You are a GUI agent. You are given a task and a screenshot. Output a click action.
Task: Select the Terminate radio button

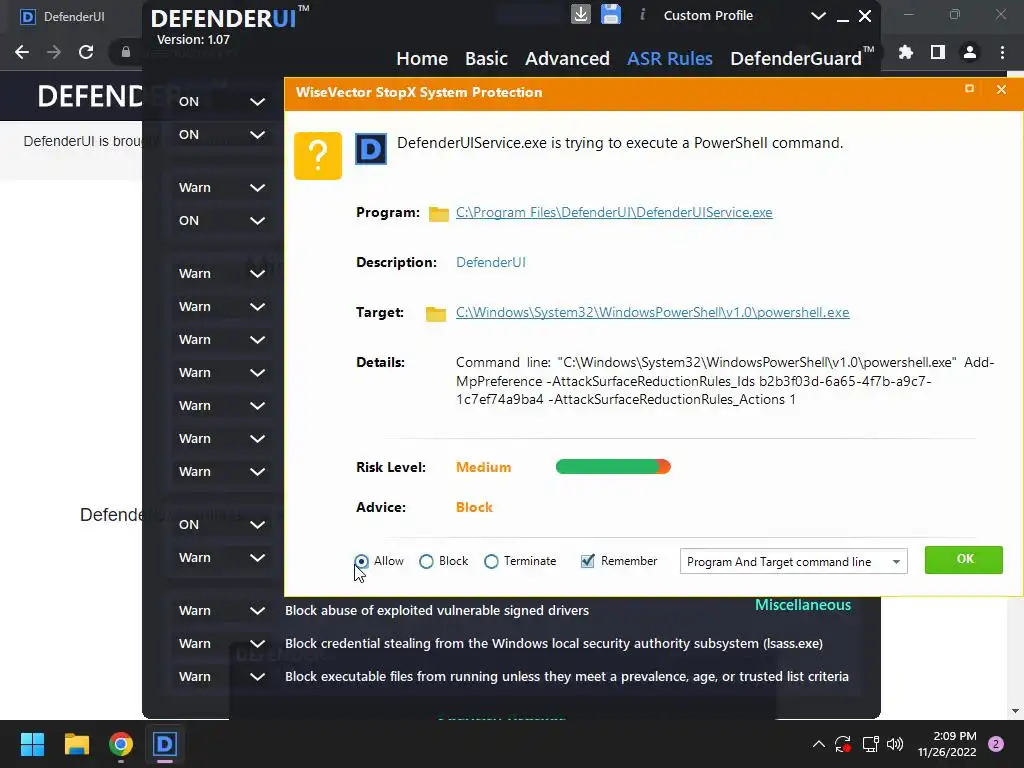491,562
